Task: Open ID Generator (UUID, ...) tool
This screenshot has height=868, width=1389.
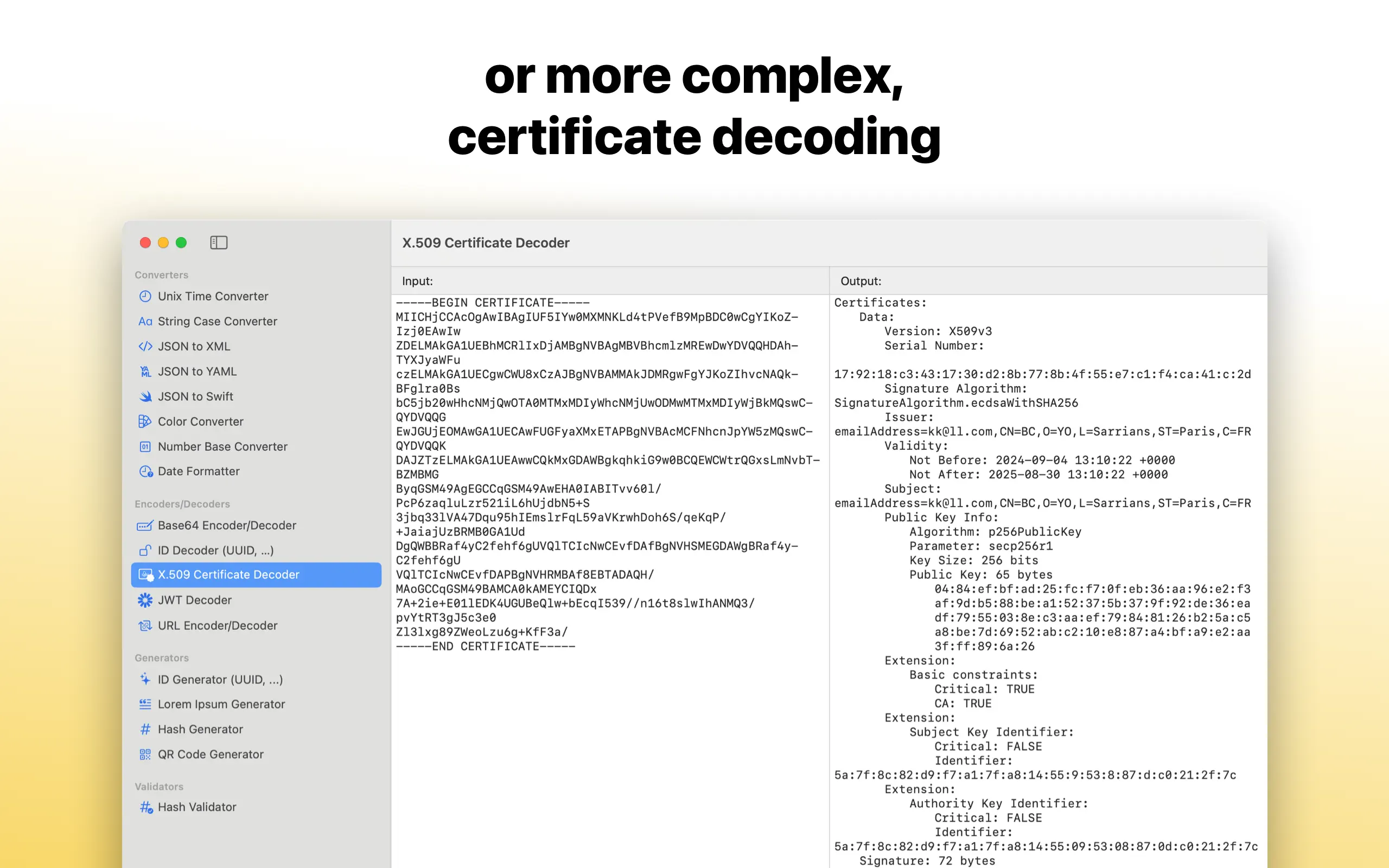Action: 220,680
